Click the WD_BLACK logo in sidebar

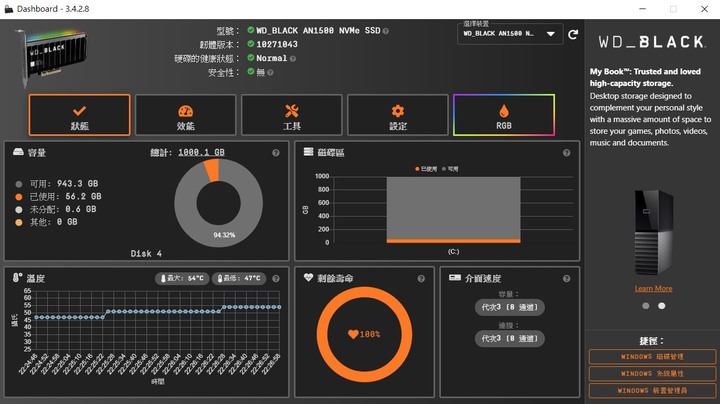tap(652, 42)
